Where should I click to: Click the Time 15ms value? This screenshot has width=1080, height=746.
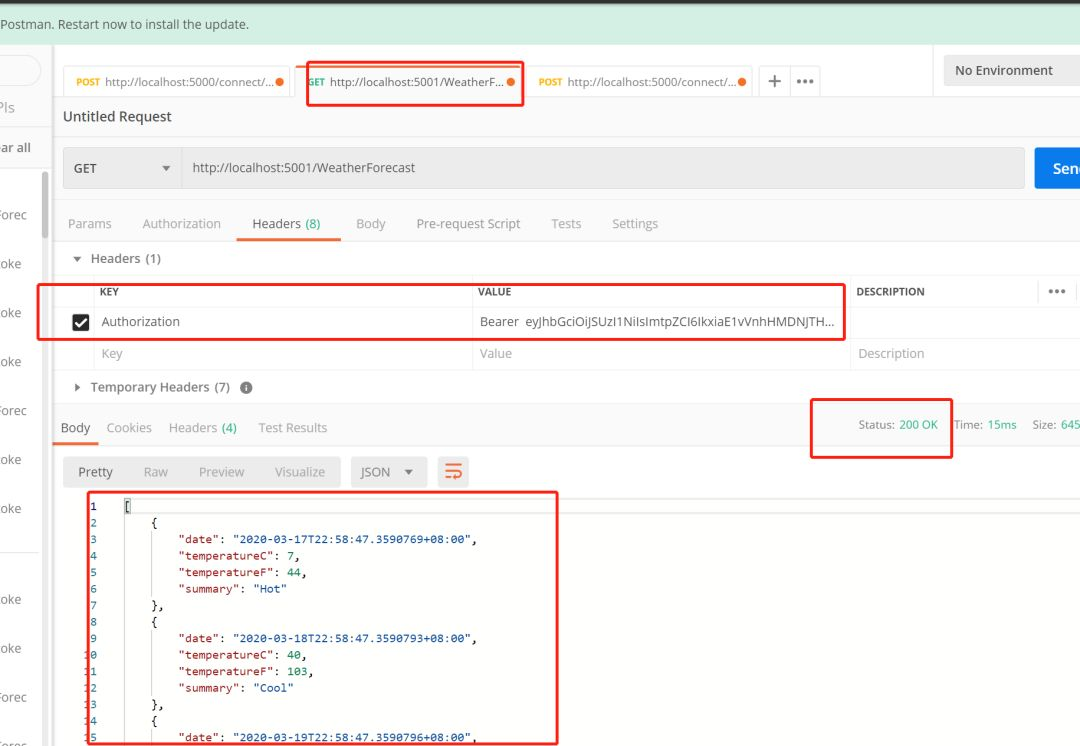pyautogui.click(x=1001, y=425)
